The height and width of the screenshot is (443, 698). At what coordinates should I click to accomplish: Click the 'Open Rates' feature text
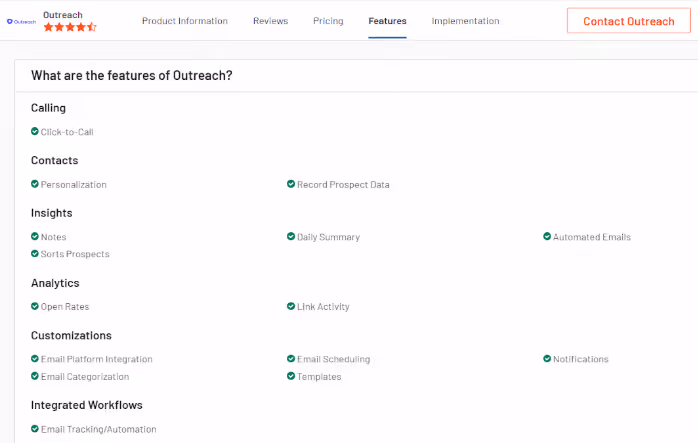(x=65, y=307)
